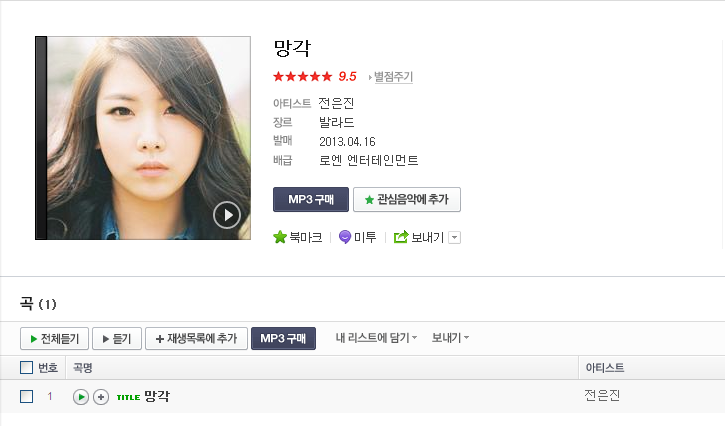This screenshot has width=725, height=426.
Task: Expand the arrow beside 보내기 under album info
Action: click(x=455, y=238)
